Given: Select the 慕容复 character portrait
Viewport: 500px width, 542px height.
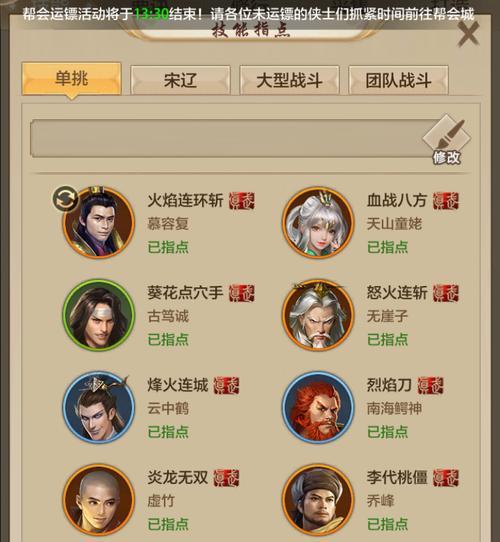Looking at the screenshot, I should tap(99, 223).
